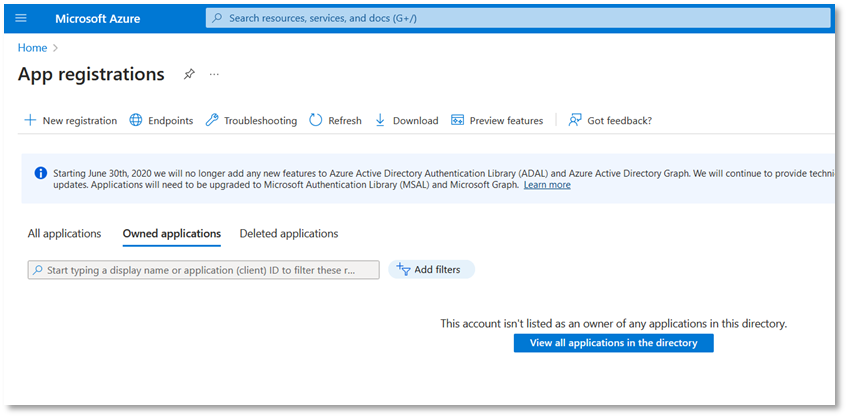Click the Troubleshooting wrench icon
847x417 pixels.
pyautogui.click(x=212, y=121)
